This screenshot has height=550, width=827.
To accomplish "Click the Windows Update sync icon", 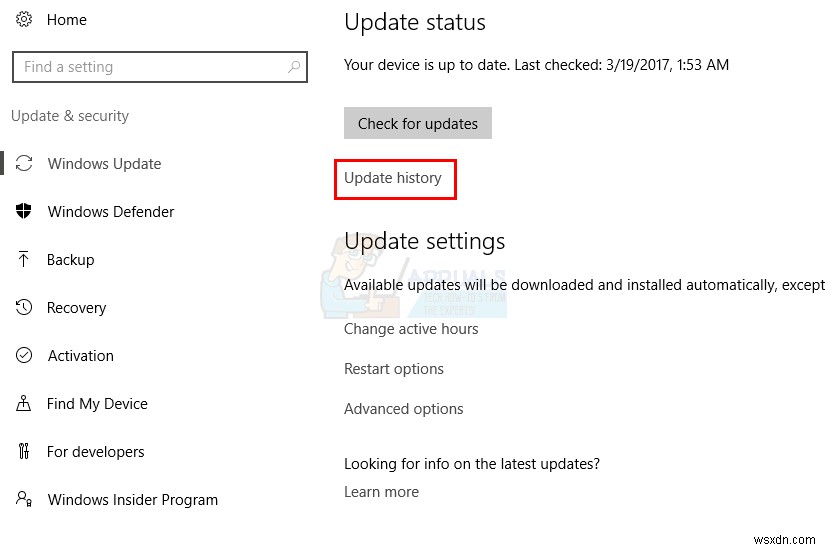I will (x=24, y=164).
